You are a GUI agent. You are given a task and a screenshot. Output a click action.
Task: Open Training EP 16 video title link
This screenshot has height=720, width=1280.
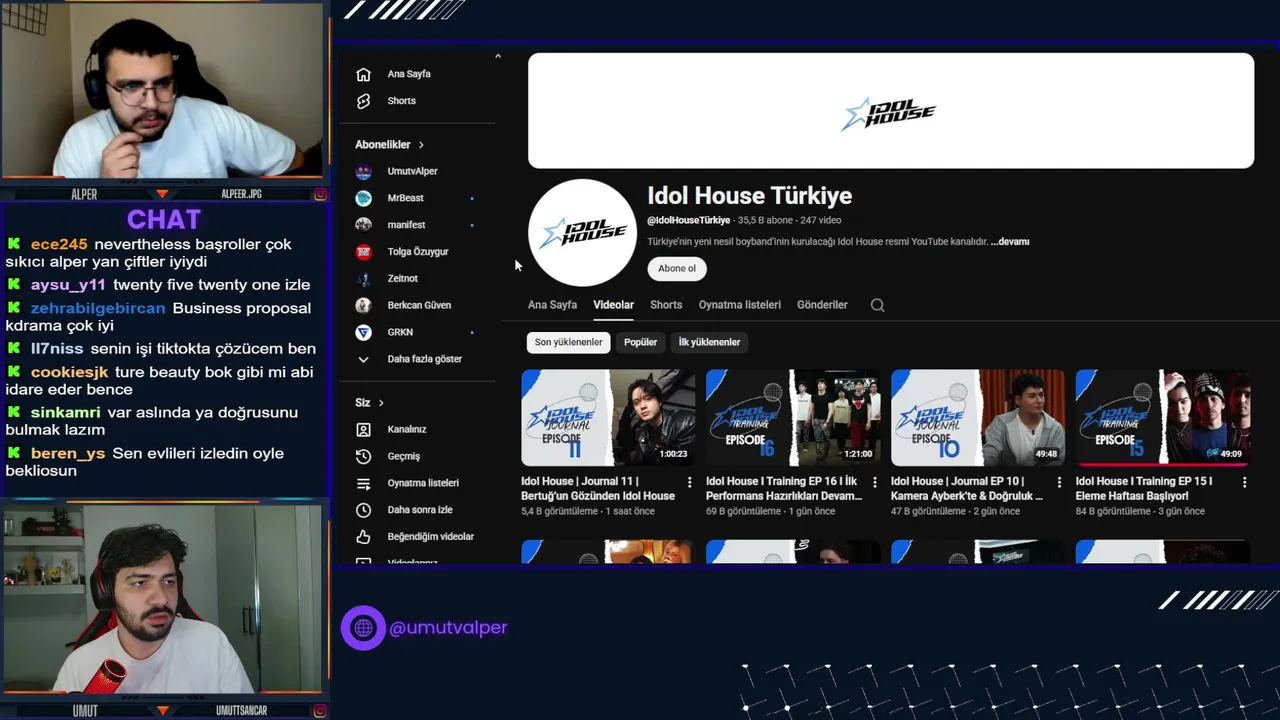tap(784, 488)
